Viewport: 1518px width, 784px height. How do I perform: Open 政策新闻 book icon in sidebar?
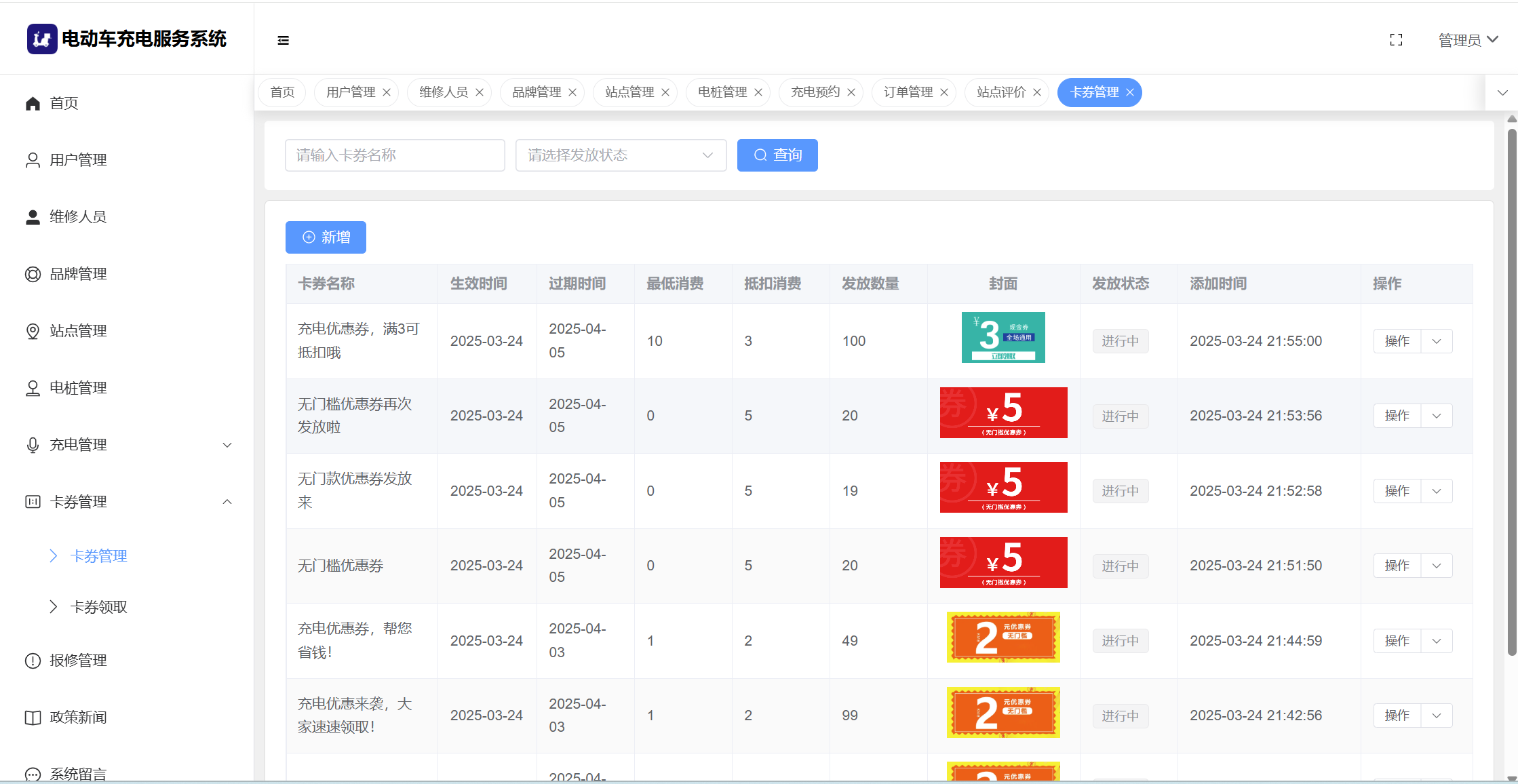pos(33,718)
